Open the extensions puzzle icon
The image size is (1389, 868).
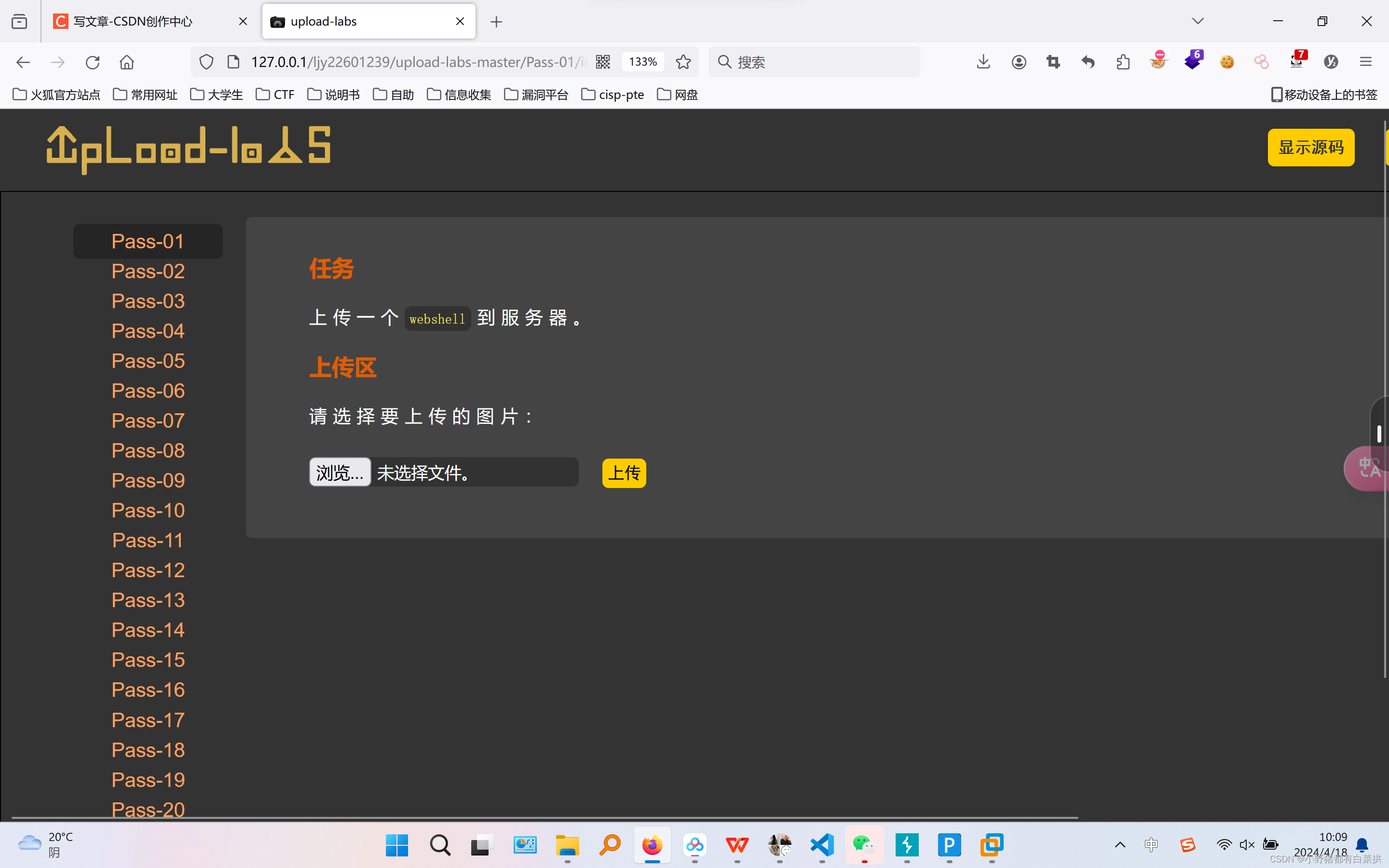[x=1123, y=62]
